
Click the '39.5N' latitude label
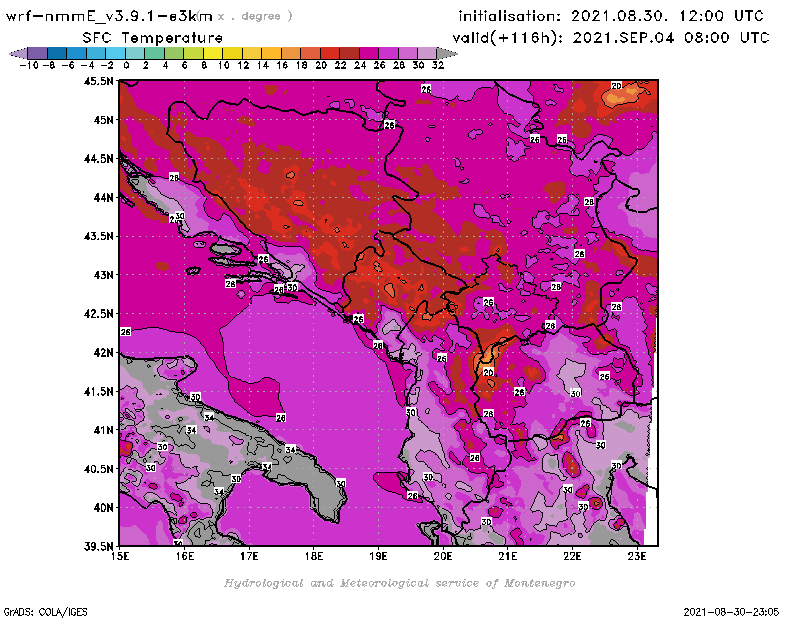pos(98,547)
